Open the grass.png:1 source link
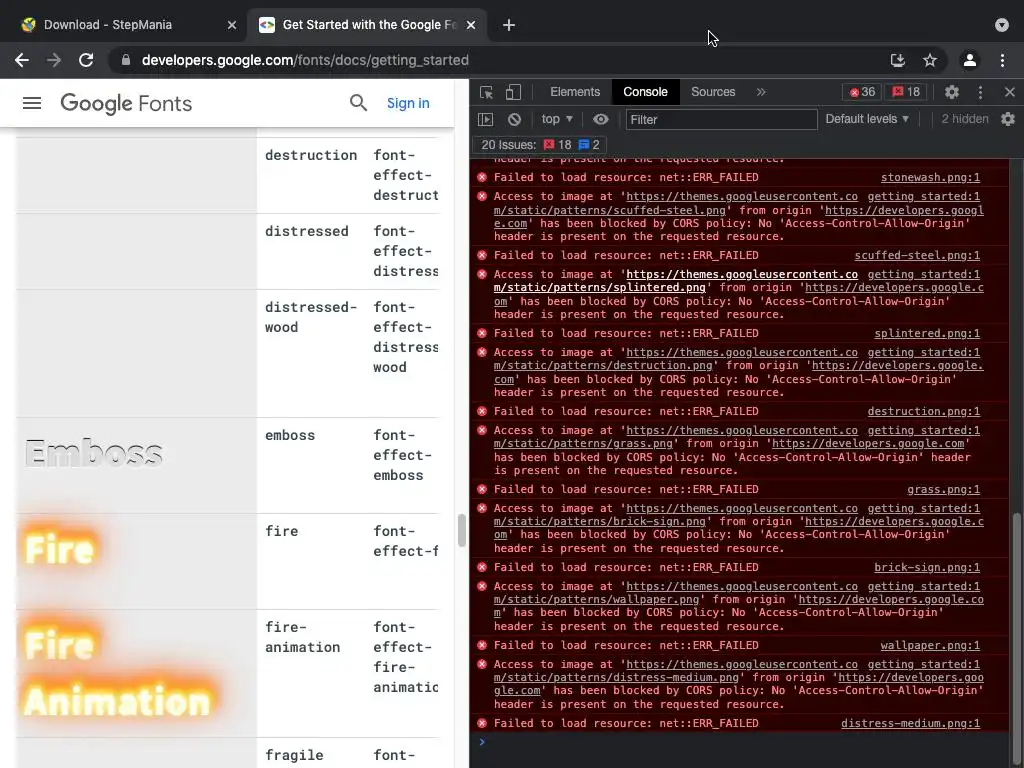 coord(943,490)
